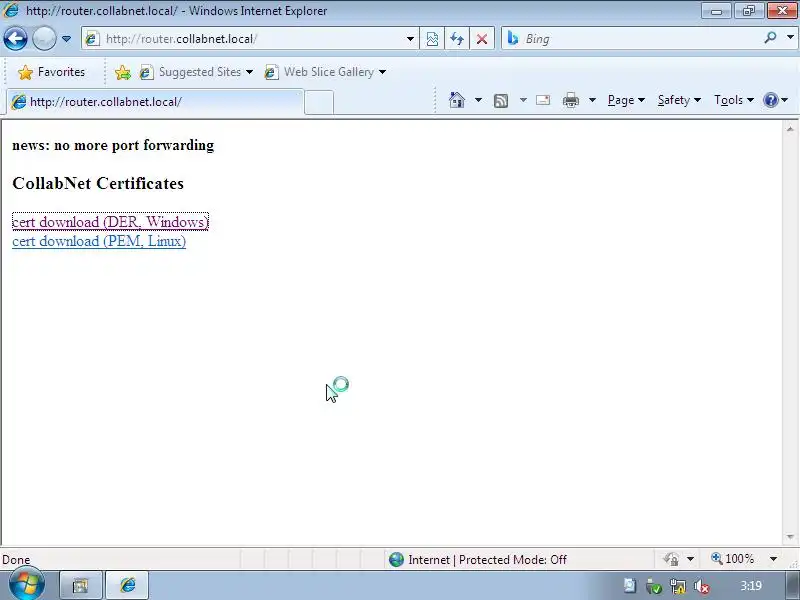The image size is (800, 600).
Task: Click the Web Slice Gallery page icon
Action: point(271,72)
